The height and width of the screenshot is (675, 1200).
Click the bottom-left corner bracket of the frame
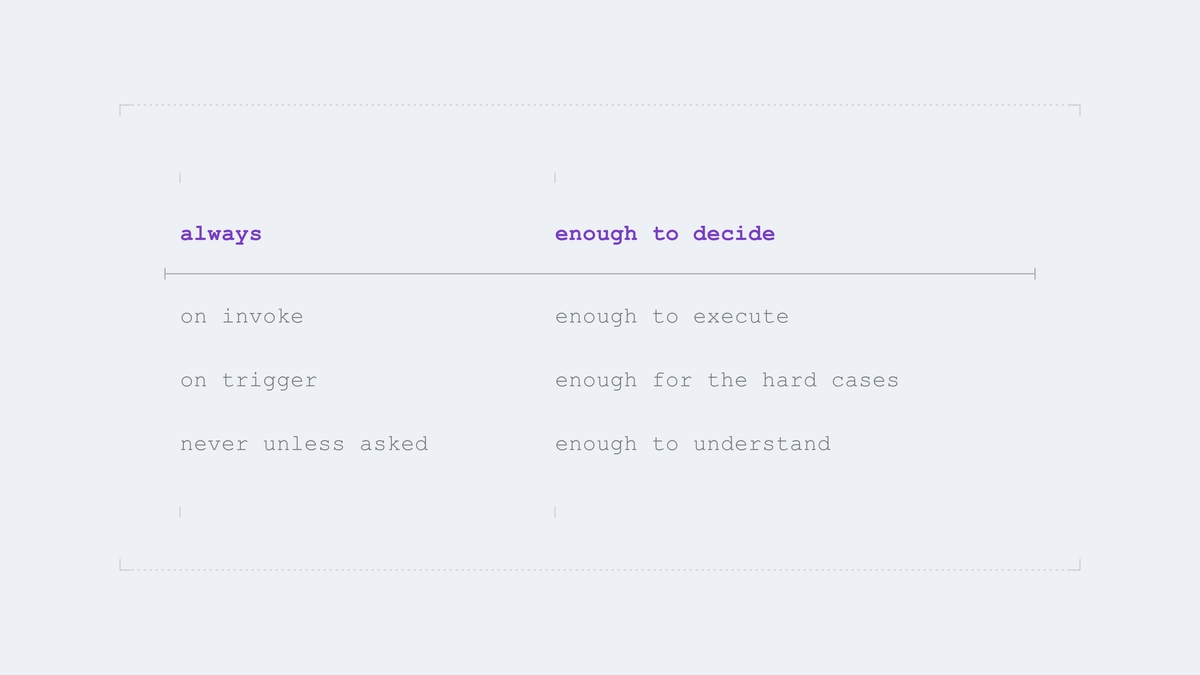[x=124, y=565]
